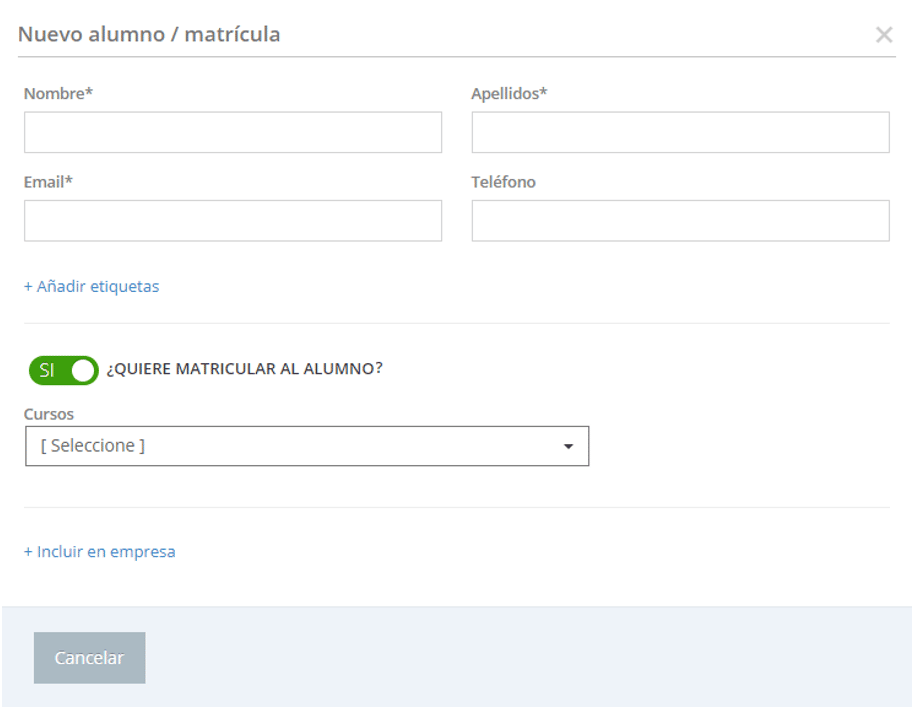Focus the Apellidos text box
Screen dimensions: 913x709
[x=680, y=132]
